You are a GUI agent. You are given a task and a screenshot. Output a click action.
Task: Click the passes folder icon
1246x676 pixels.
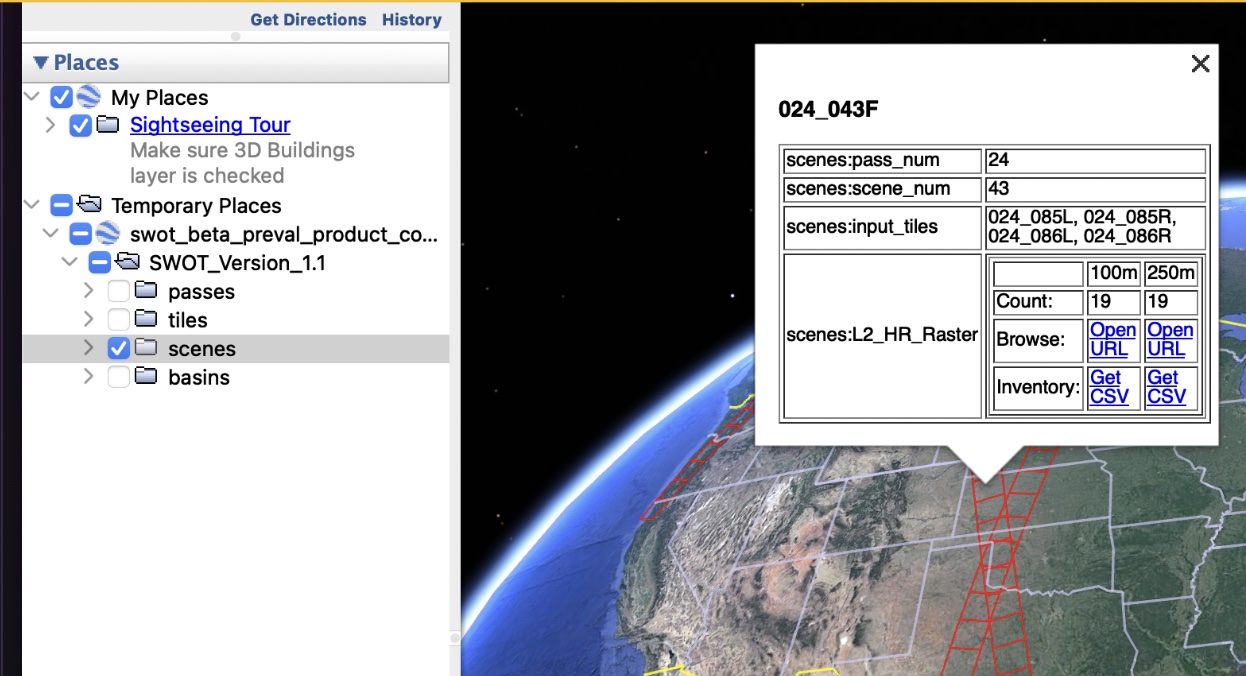click(x=146, y=292)
